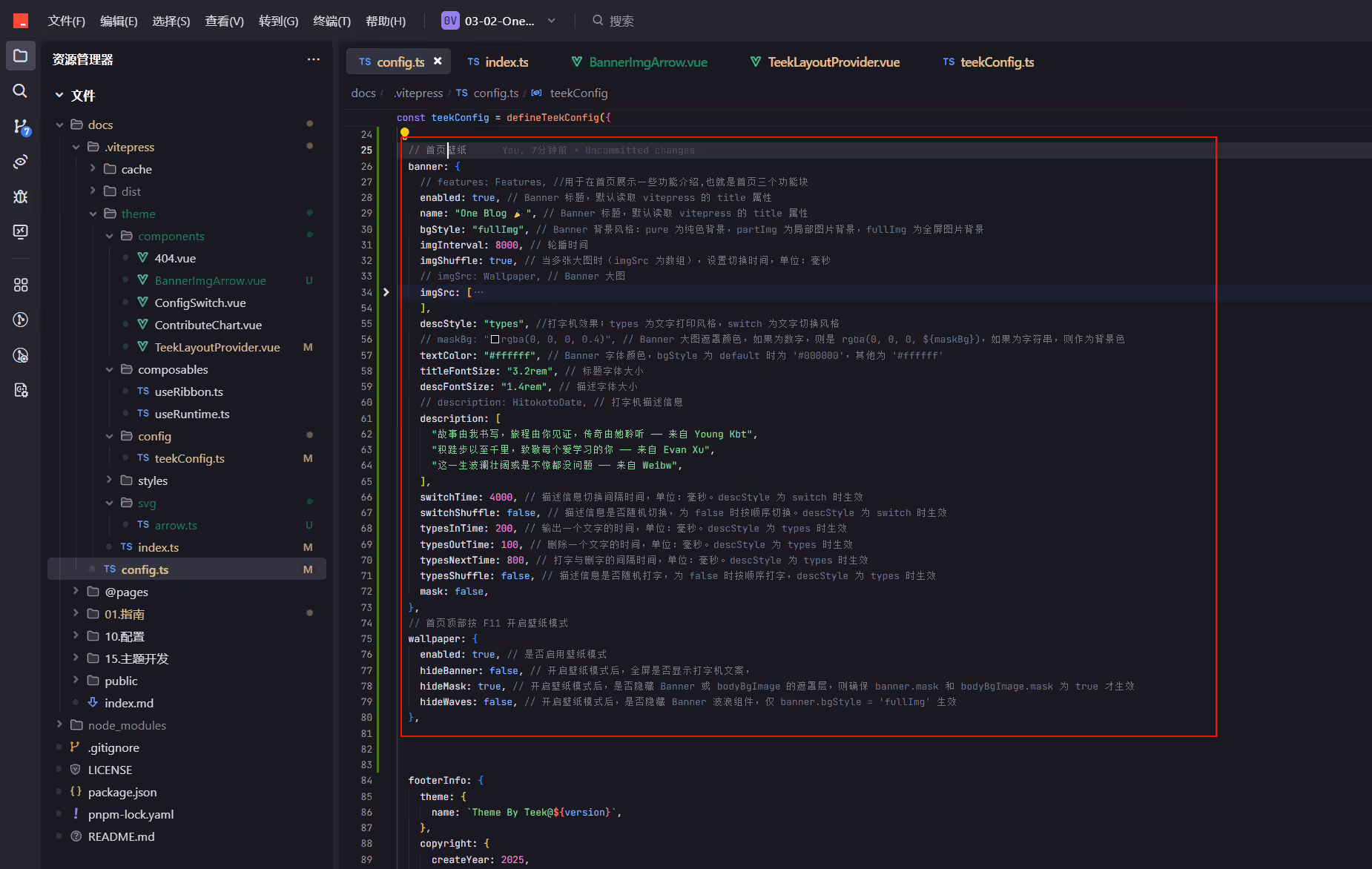Click the rgba color swatch on line 56
The width and height of the screenshot is (1372, 869).
[x=495, y=340]
